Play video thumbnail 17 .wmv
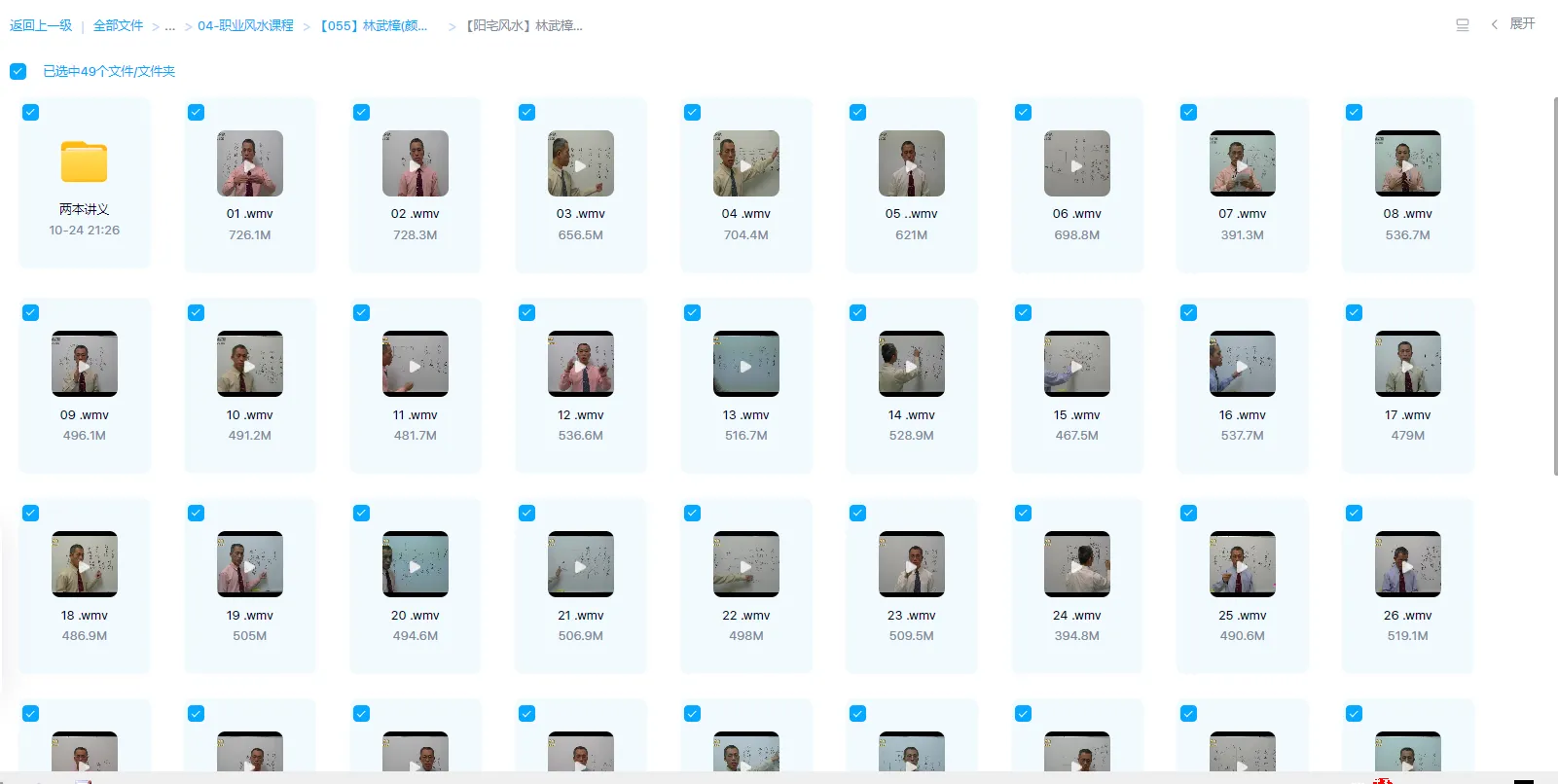This screenshot has height=784, width=1558. [1408, 364]
